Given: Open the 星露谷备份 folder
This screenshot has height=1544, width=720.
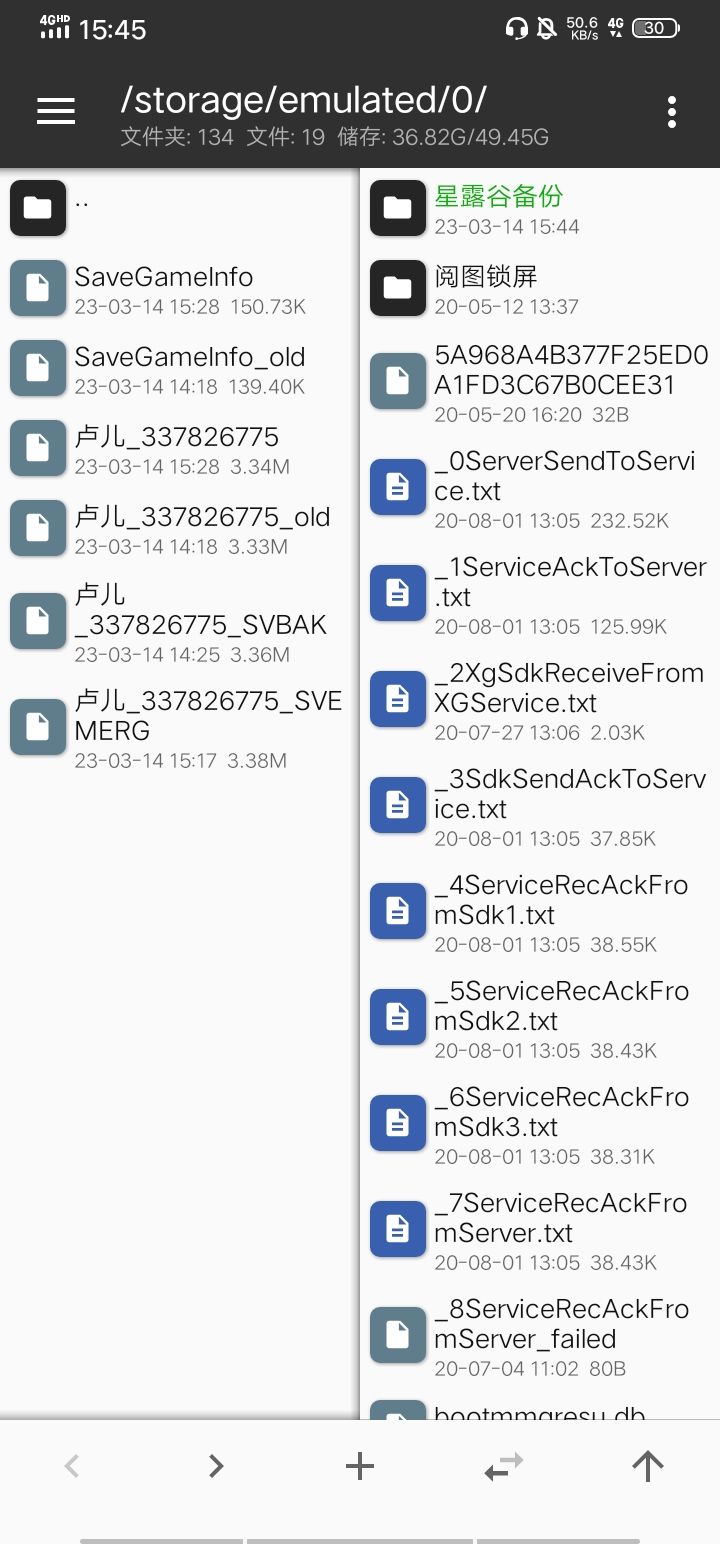Looking at the screenshot, I should pyautogui.click(x=498, y=197).
